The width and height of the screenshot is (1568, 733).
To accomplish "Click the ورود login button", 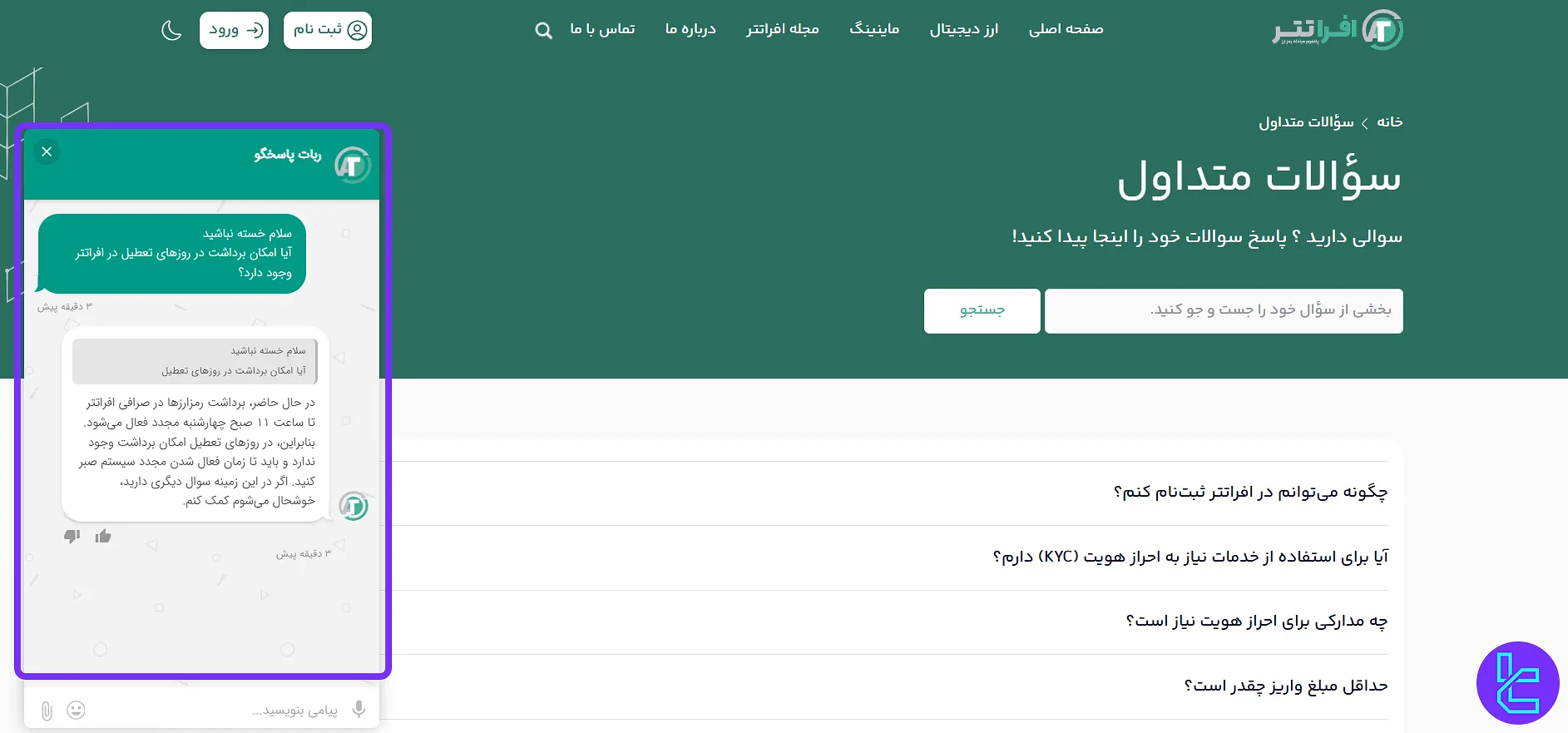I will [234, 30].
